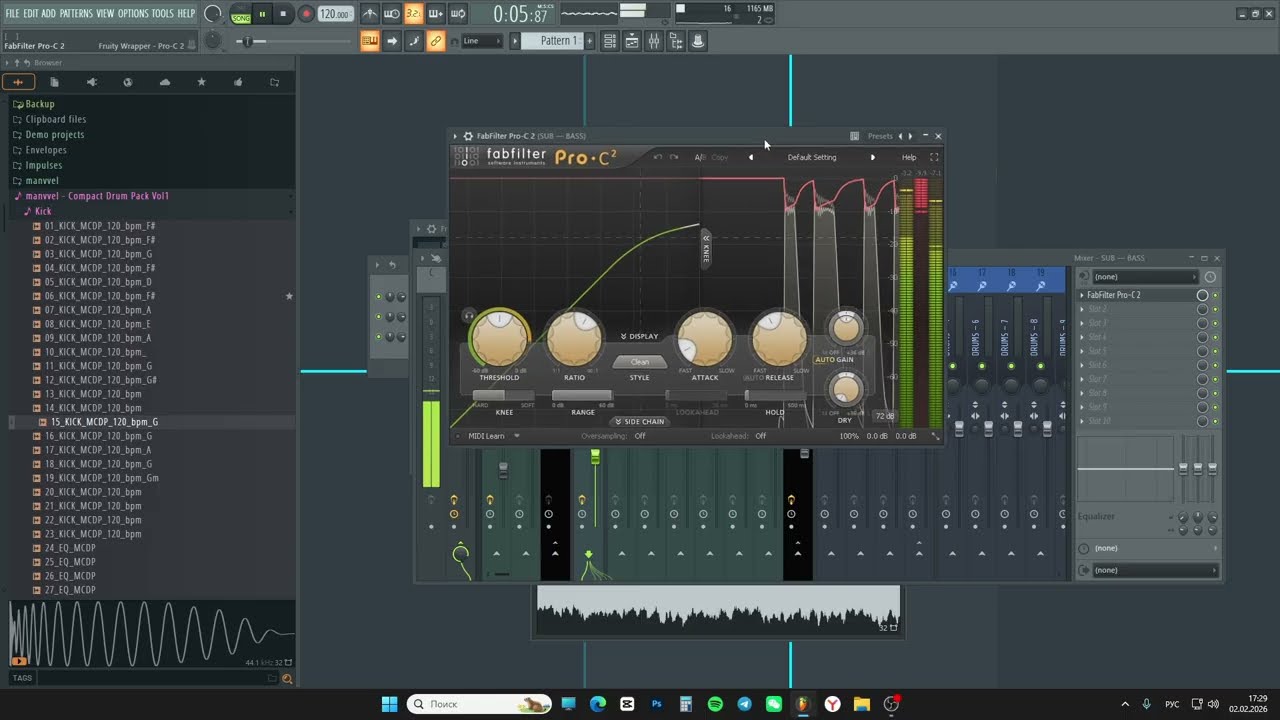Collapse manvvel - Compact Drum Pack Vol1 folder
The height and width of the screenshot is (720, 1280).
click(x=97, y=196)
